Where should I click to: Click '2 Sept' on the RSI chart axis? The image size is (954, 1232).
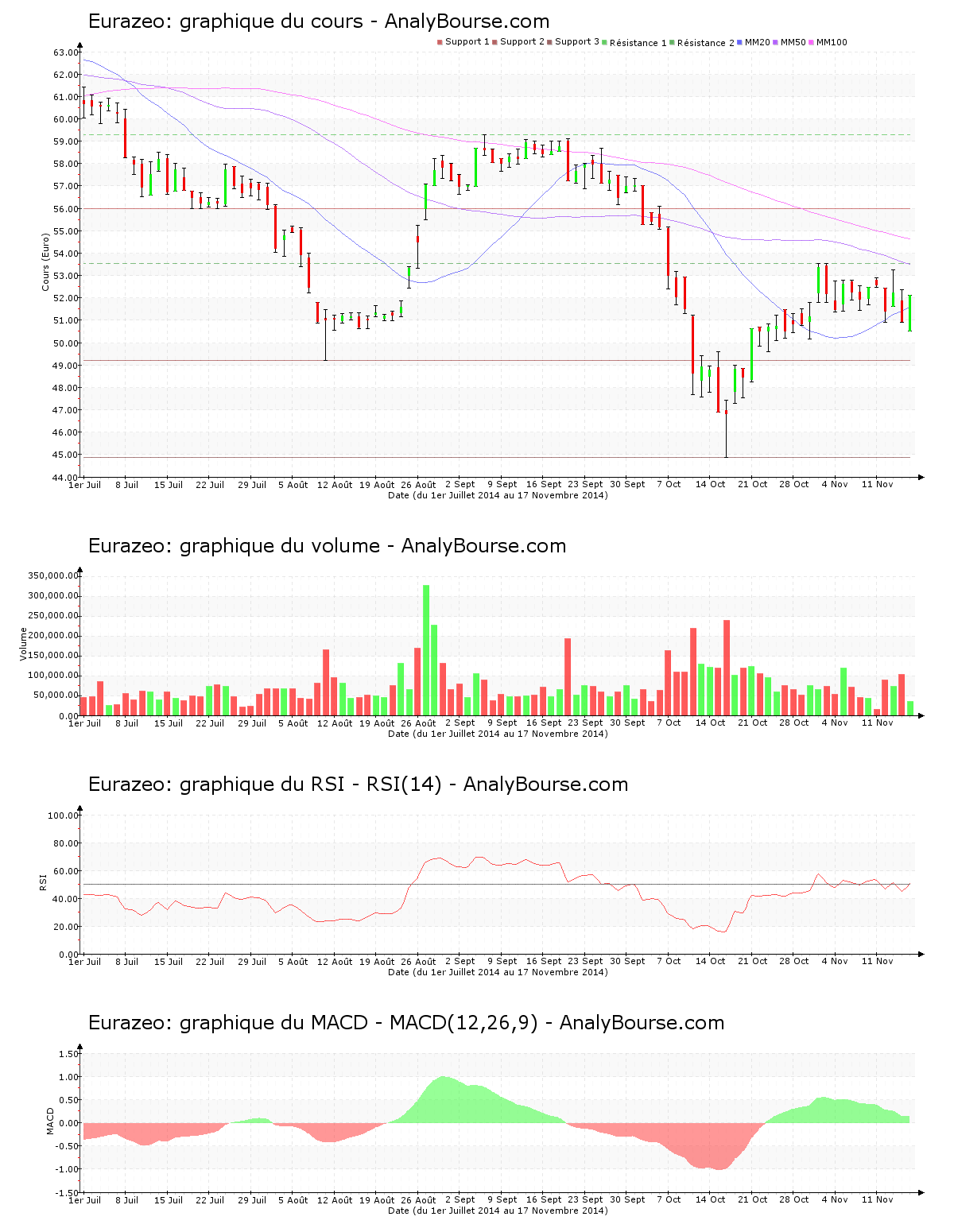click(460, 962)
